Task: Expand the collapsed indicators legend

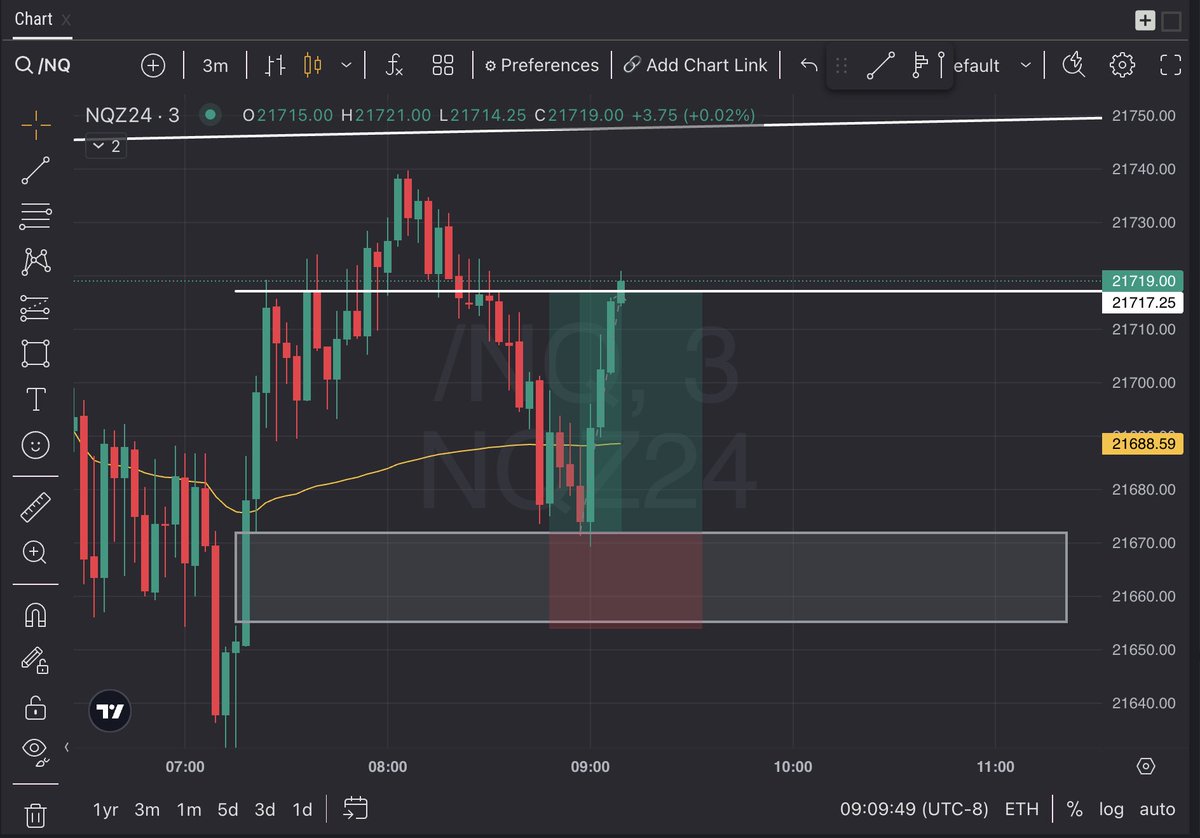Action: (x=105, y=146)
